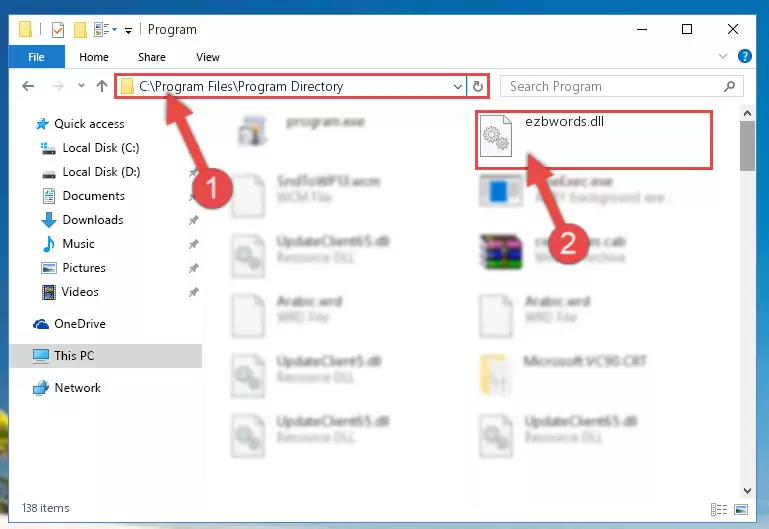Refresh the current folder view
The image size is (769, 529).
[477, 87]
